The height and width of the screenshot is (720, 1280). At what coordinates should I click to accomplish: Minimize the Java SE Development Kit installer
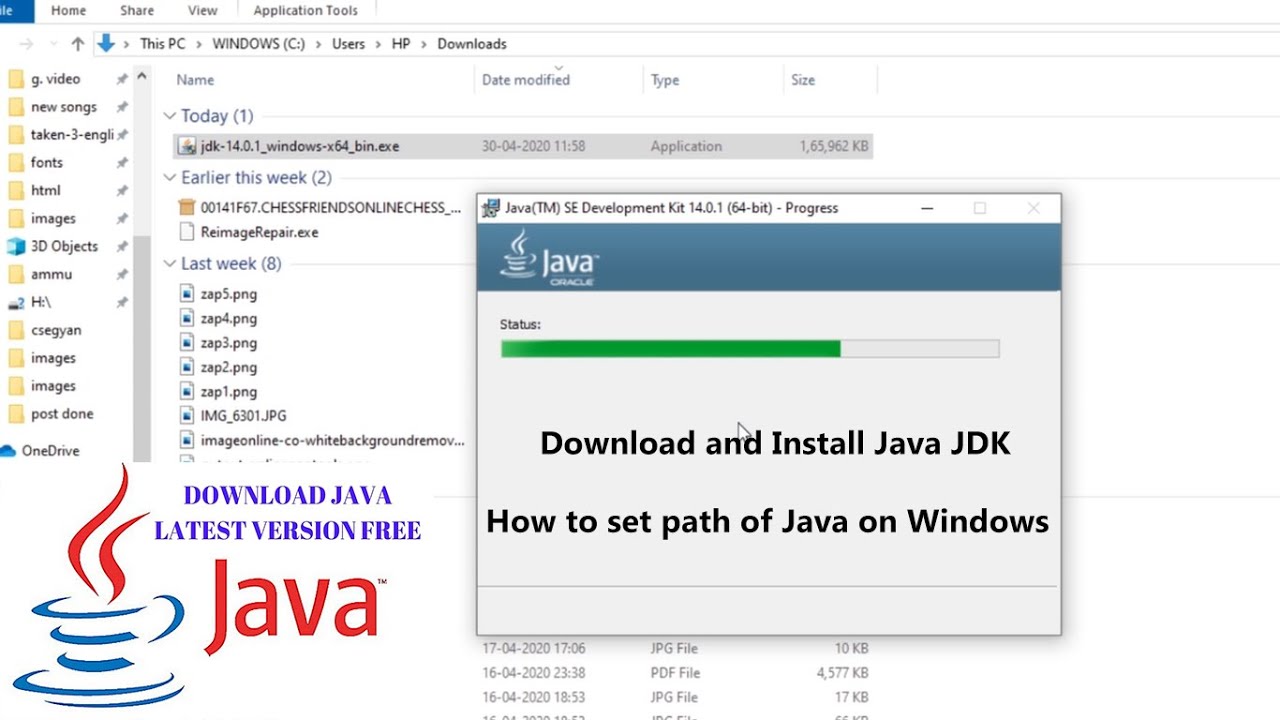pyautogui.click(x=927, y=208)
